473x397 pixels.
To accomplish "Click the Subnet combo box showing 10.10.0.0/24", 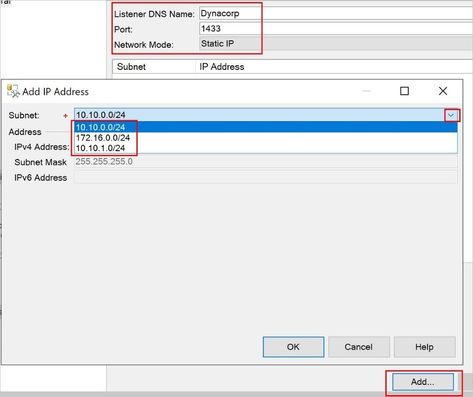I will click(x=266, y=115).
